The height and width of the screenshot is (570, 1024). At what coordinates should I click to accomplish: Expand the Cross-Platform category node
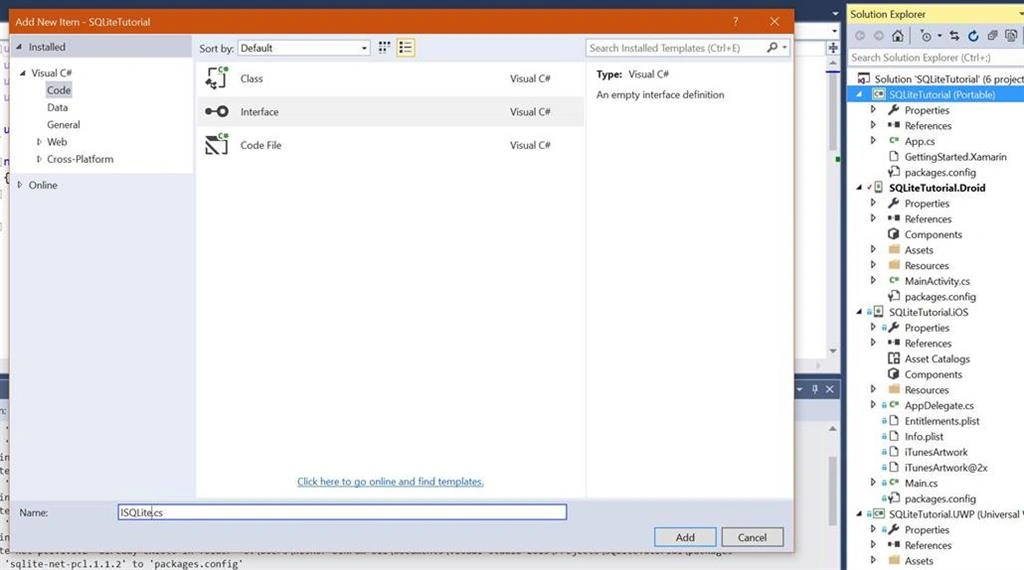(x=39, y=159)
